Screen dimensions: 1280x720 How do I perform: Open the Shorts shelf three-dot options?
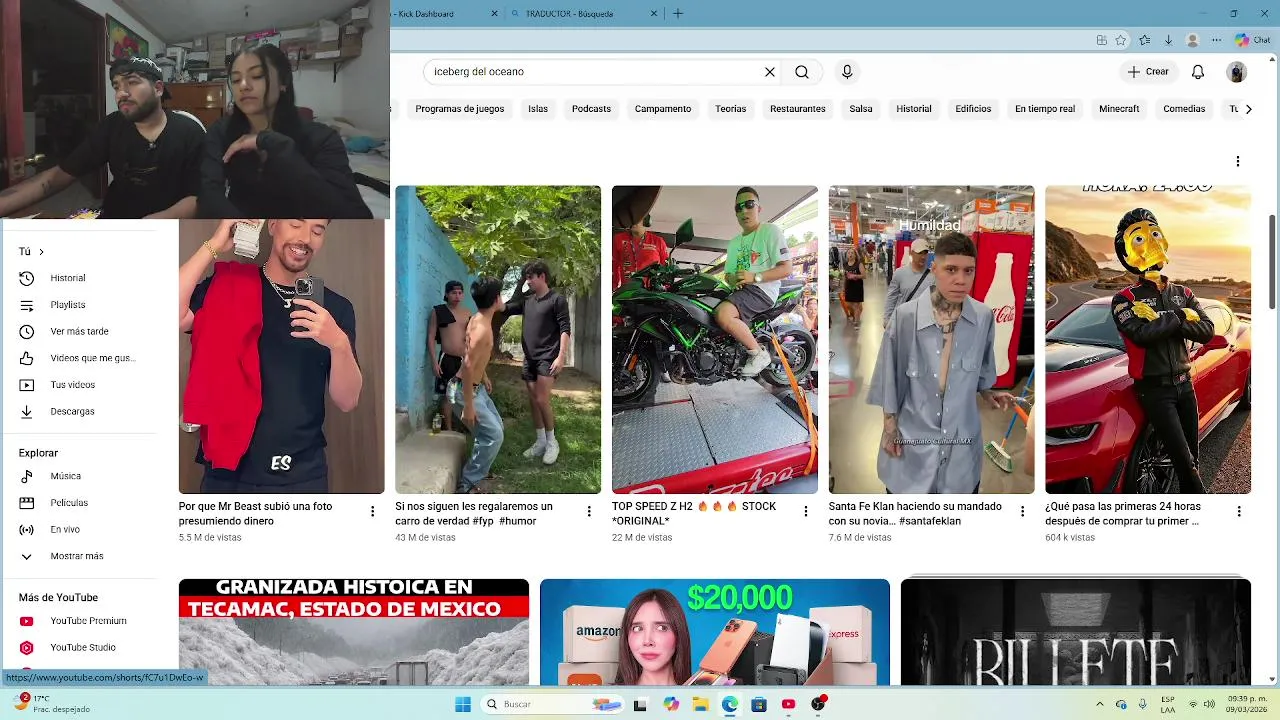(x=1238, y=161)
